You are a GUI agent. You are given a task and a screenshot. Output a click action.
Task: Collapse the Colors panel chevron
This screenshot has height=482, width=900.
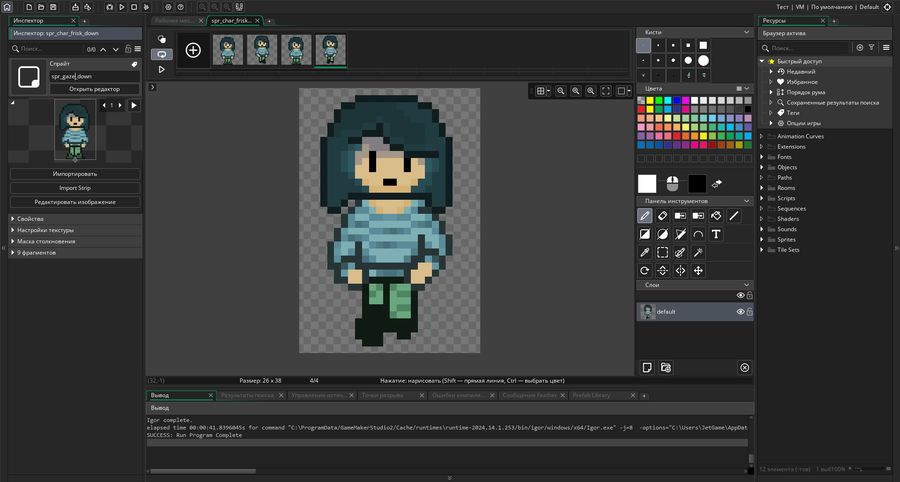point(746,89)
